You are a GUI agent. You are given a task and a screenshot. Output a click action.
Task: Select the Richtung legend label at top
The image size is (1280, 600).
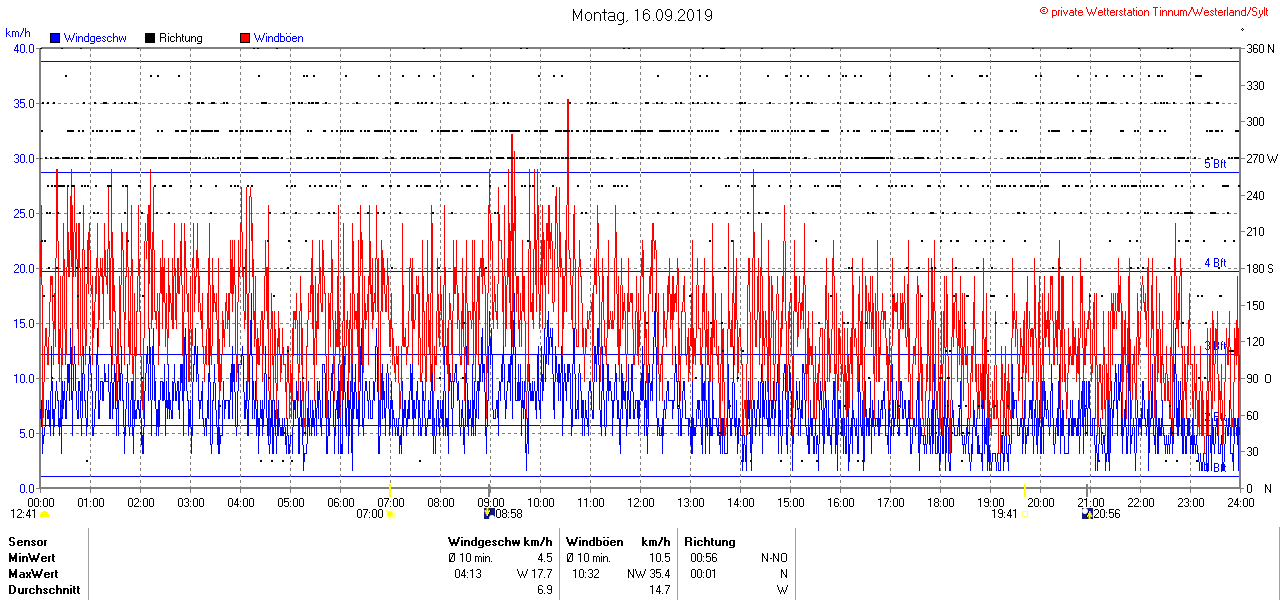pos(181,38)
